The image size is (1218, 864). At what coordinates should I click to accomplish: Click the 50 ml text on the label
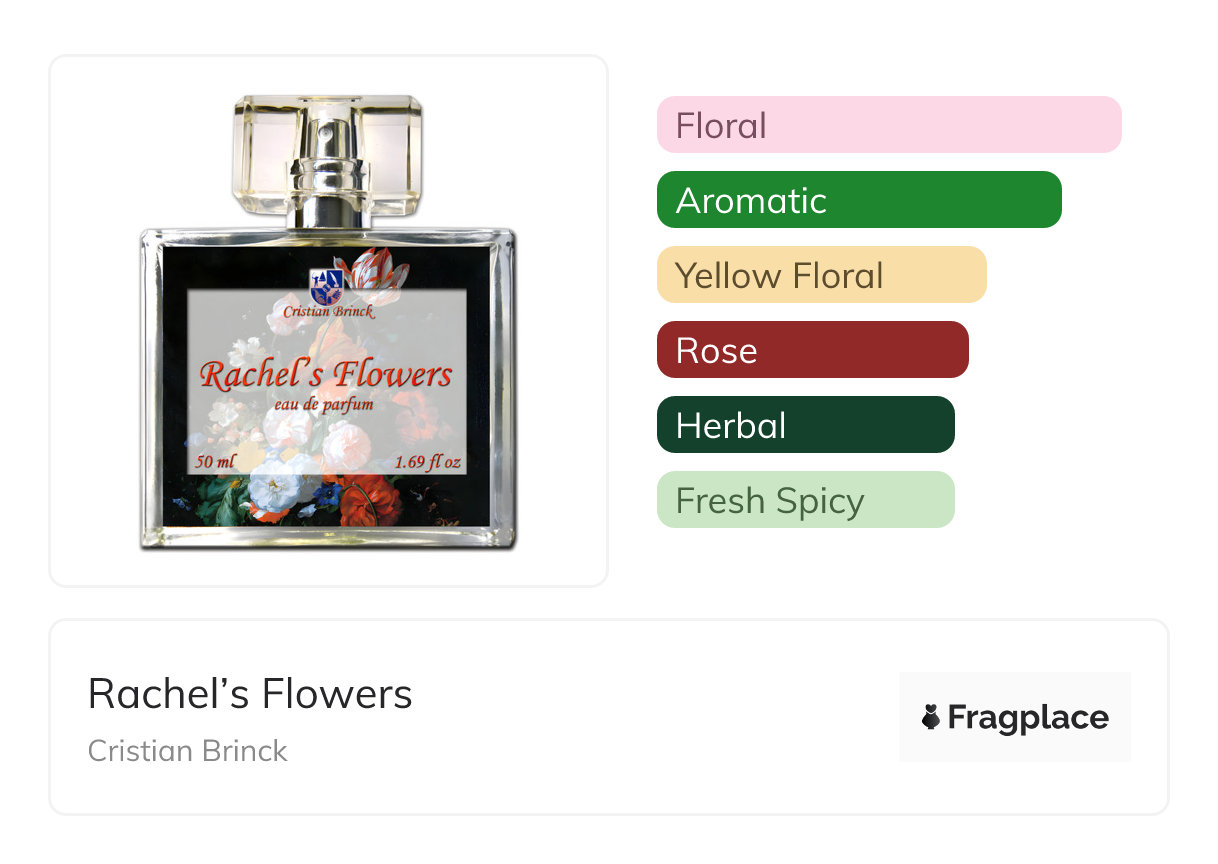pyautogui.click(x=217, y=462)
